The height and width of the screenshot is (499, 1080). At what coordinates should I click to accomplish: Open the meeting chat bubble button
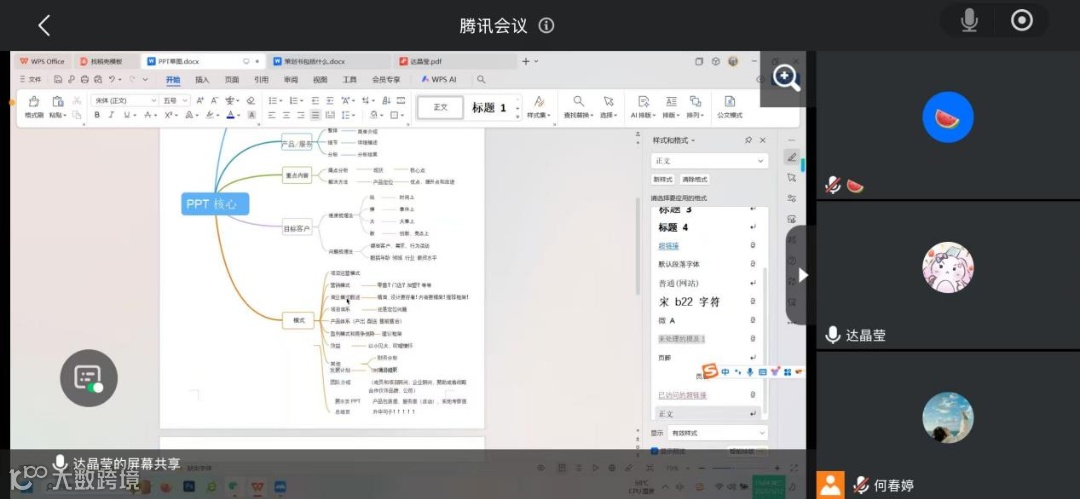pyautogui.click(x=89, y=378)
